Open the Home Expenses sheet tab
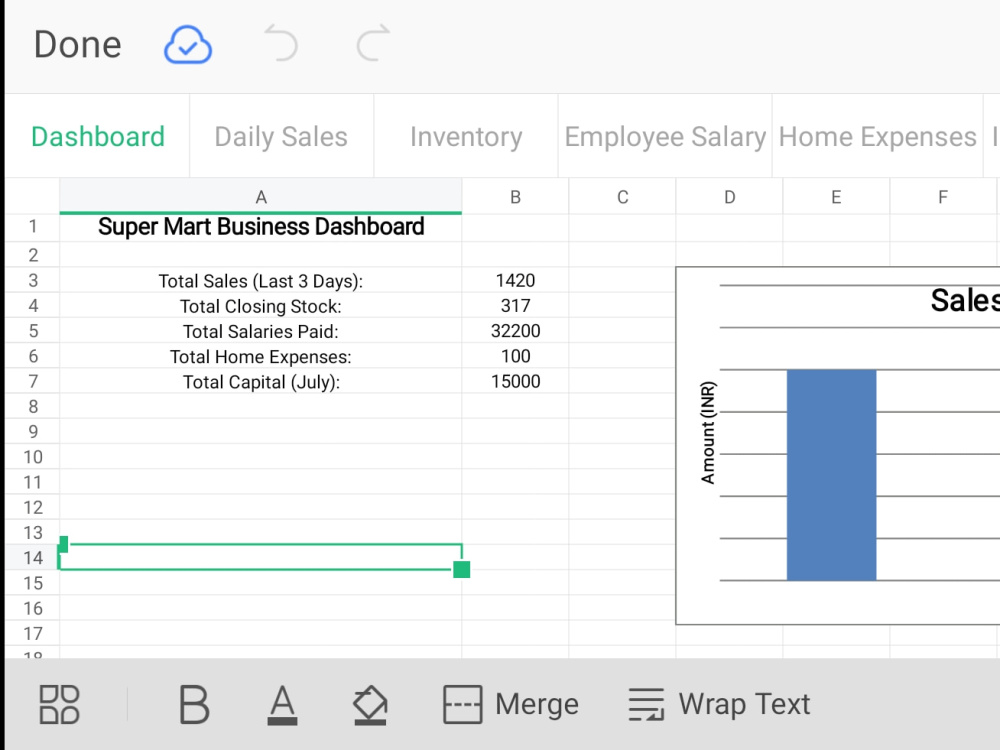This screenshot has width=1000, height=750. point(878,136)
